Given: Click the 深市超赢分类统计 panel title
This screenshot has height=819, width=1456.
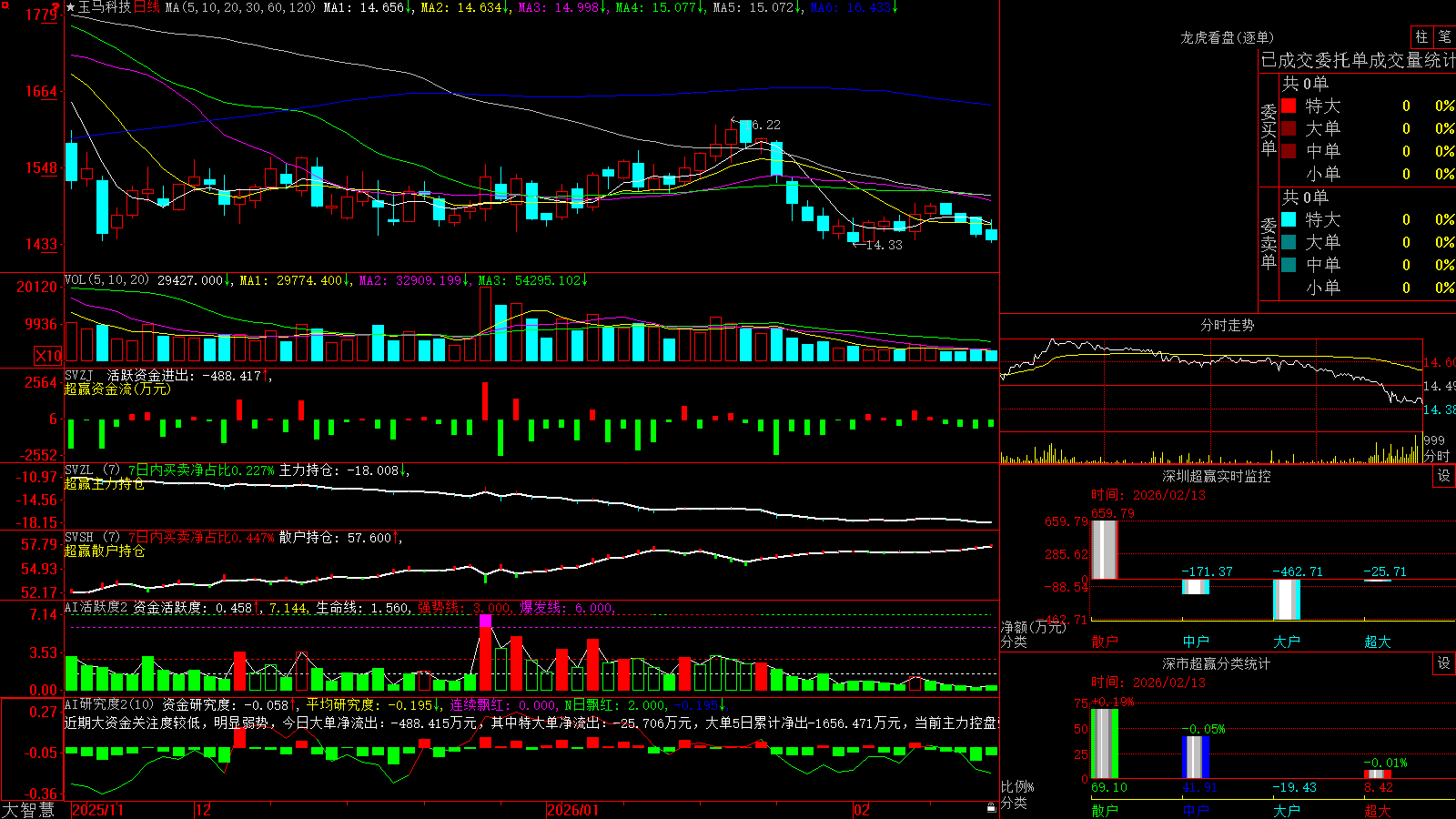Looking at the screenshot, I should click(x=1217, y=663).
